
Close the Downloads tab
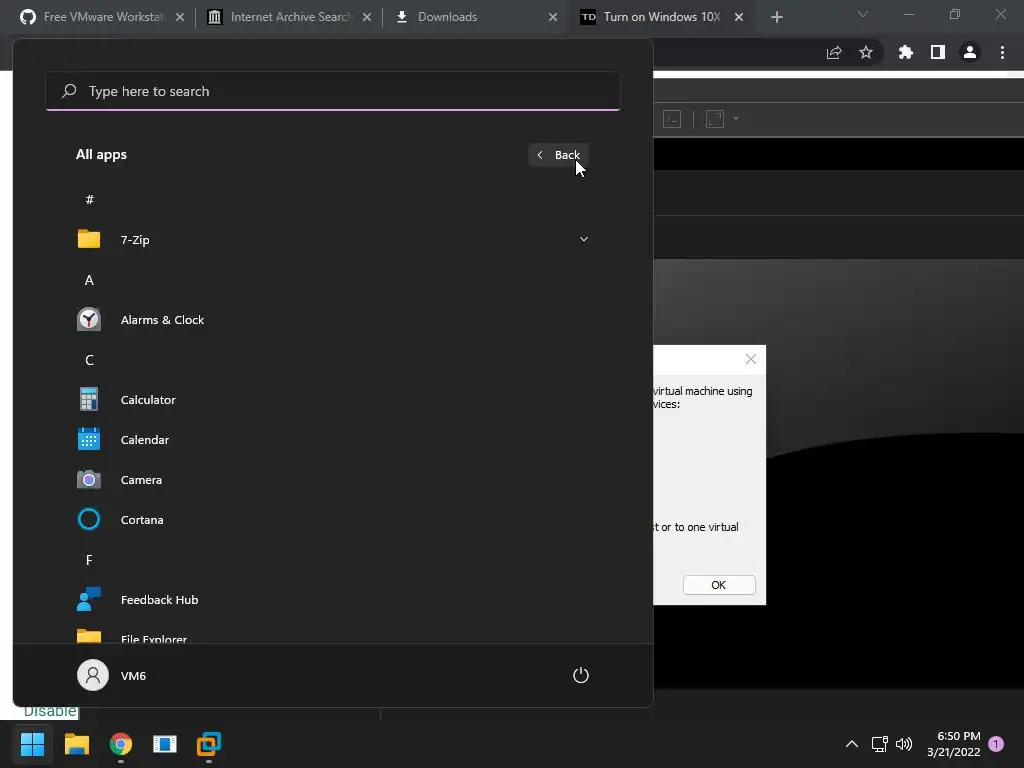coord(552,17)
